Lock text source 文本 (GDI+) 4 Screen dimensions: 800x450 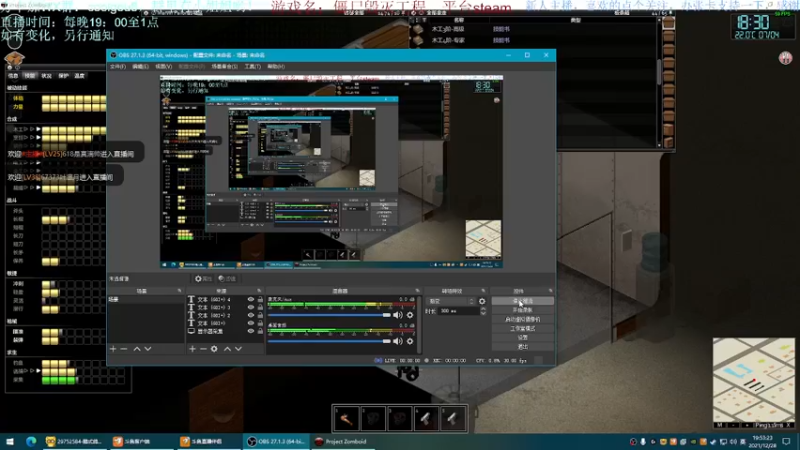click(260, 299)
